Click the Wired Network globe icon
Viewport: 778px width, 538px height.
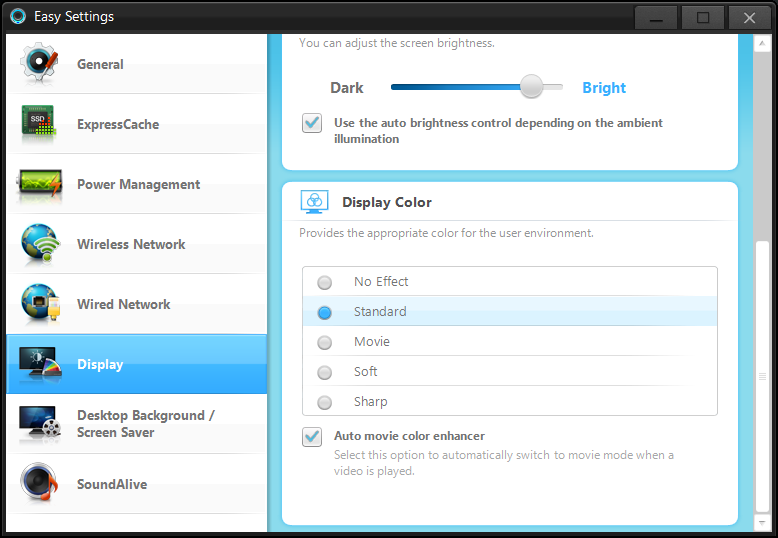[x=40, y=304]
